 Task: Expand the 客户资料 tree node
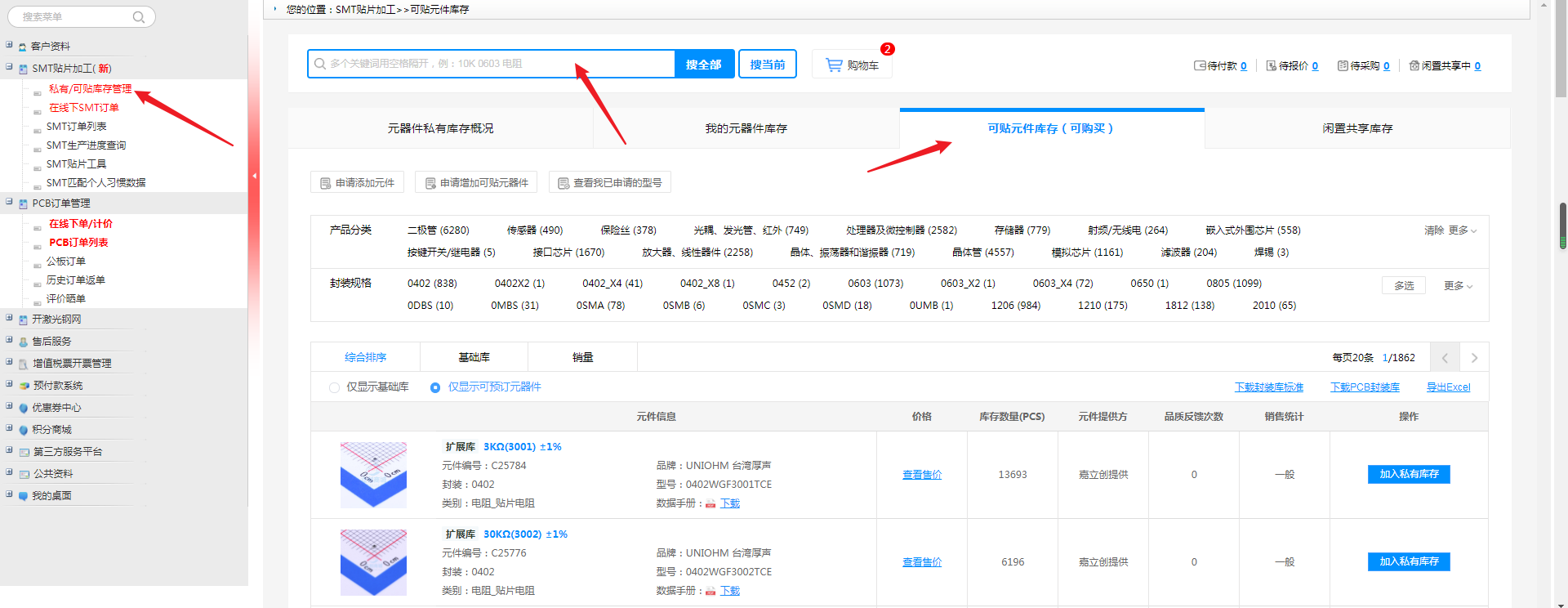pos(9,46)
